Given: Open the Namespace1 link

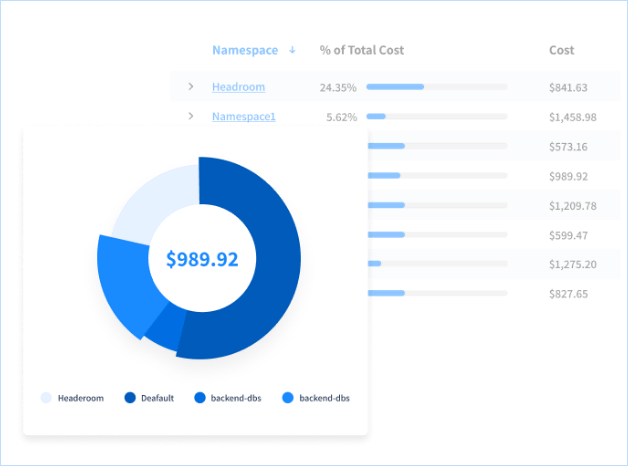Looking at the screenshot, I should tap(243, 117).
